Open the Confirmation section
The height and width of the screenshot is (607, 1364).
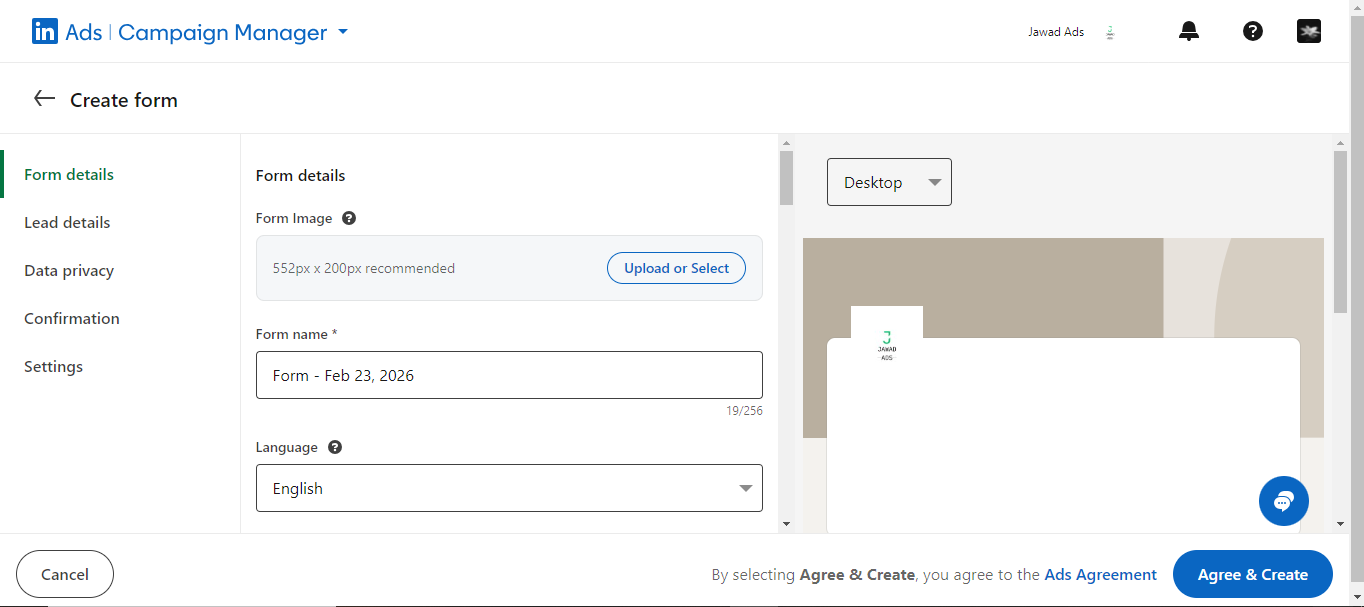[x=72, y=318]
